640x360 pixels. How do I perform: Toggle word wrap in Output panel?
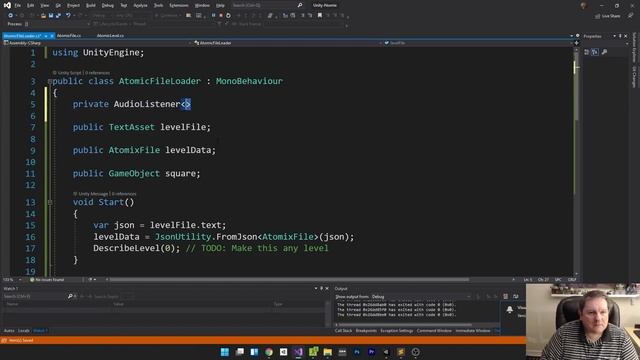point(516,297)
